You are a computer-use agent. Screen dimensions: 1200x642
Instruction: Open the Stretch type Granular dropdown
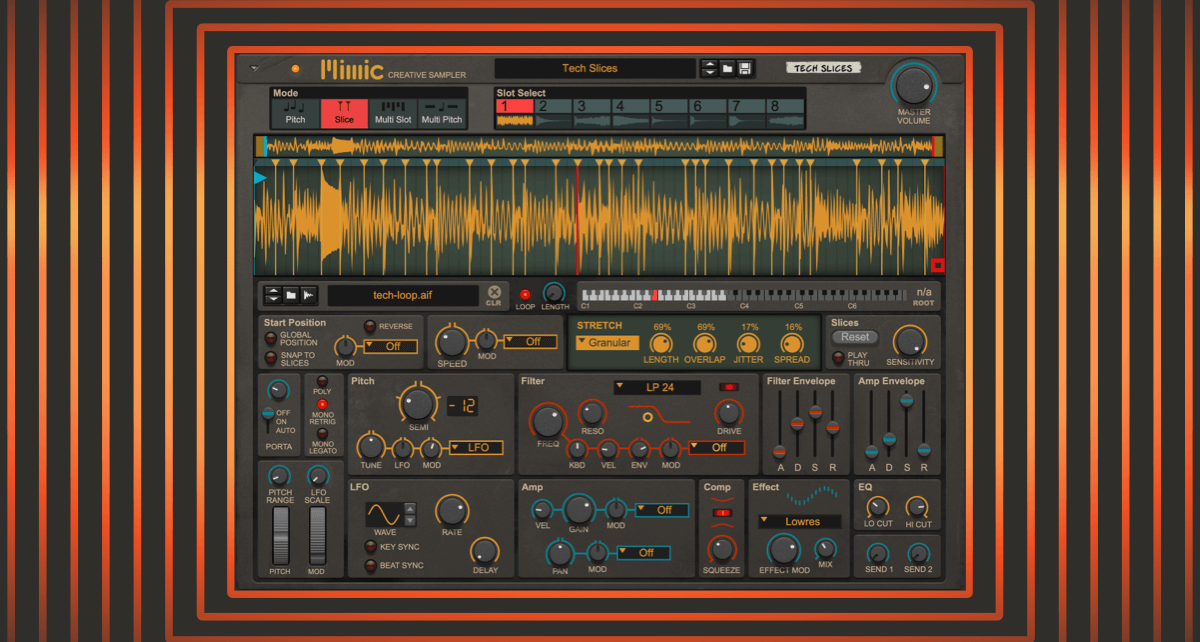click(608, 342)
